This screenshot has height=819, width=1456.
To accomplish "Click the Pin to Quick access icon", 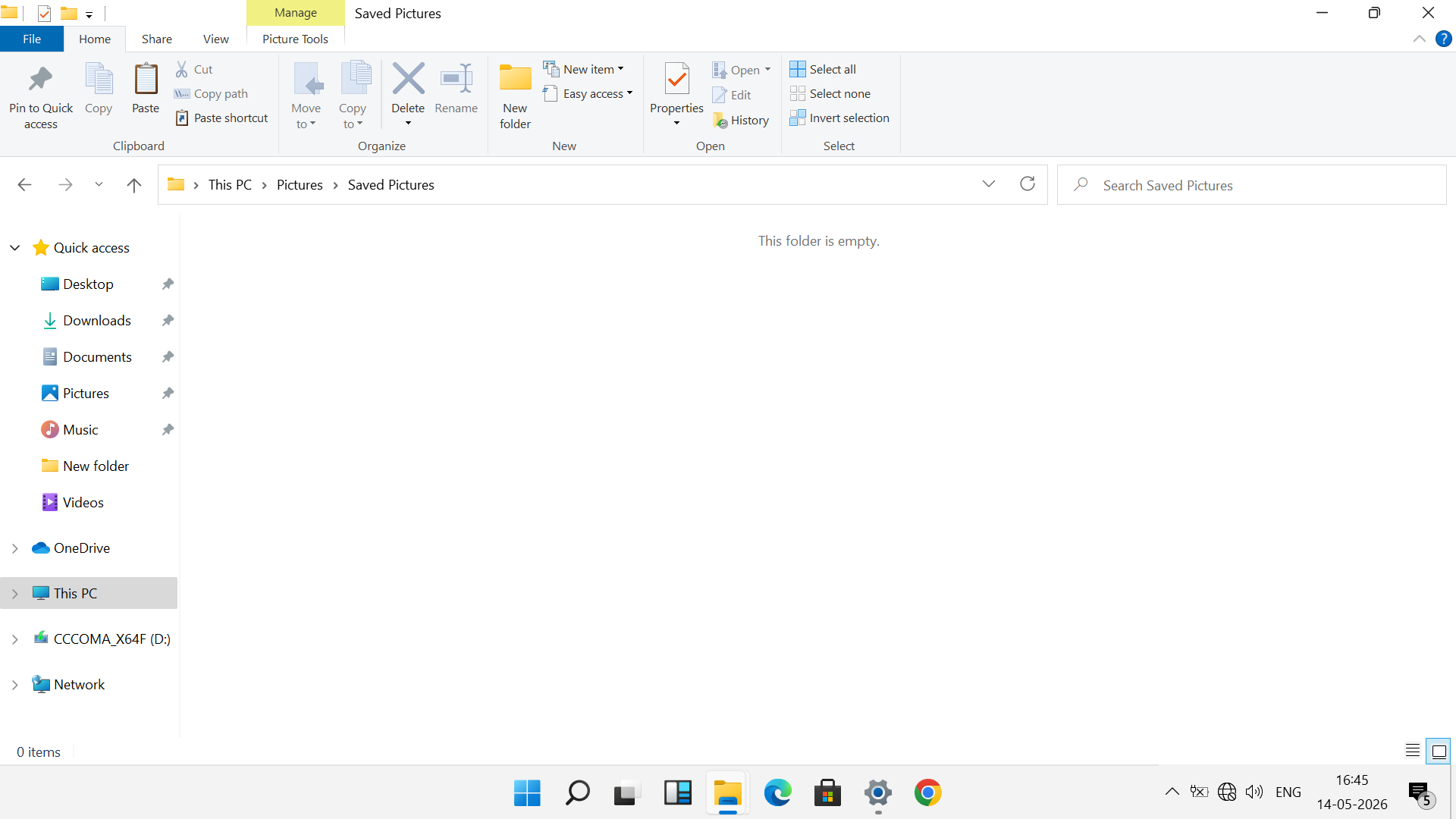I will coord(41,79).
